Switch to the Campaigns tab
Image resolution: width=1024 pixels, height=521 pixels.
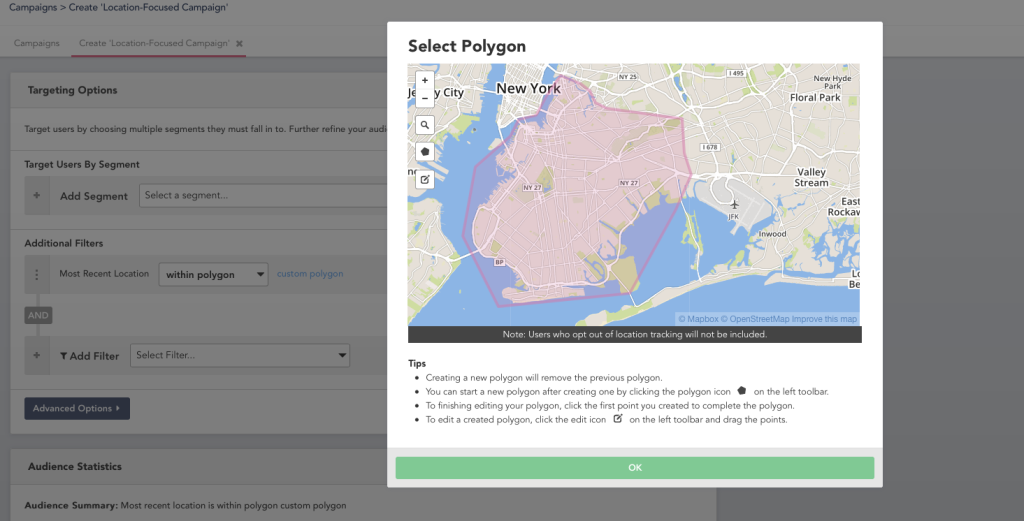[36, 44]
